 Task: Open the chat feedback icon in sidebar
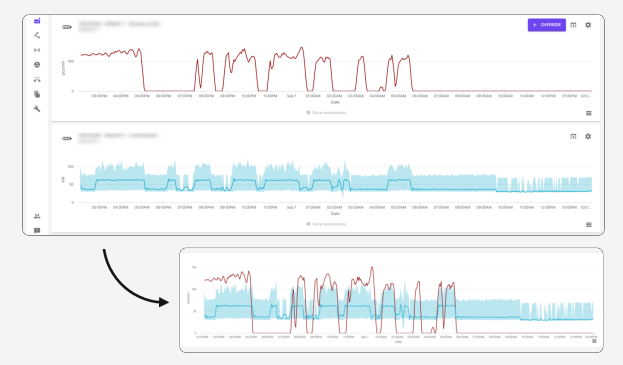click(37, 230)
